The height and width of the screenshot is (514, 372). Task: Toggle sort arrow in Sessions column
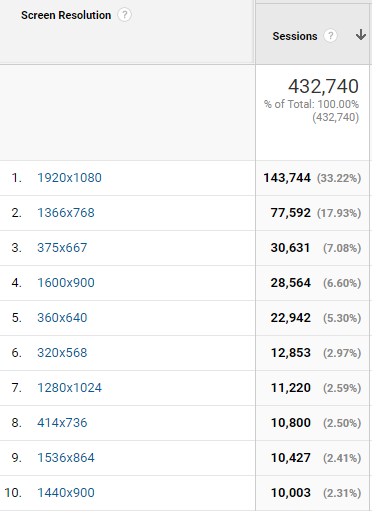tap(361, 35)
